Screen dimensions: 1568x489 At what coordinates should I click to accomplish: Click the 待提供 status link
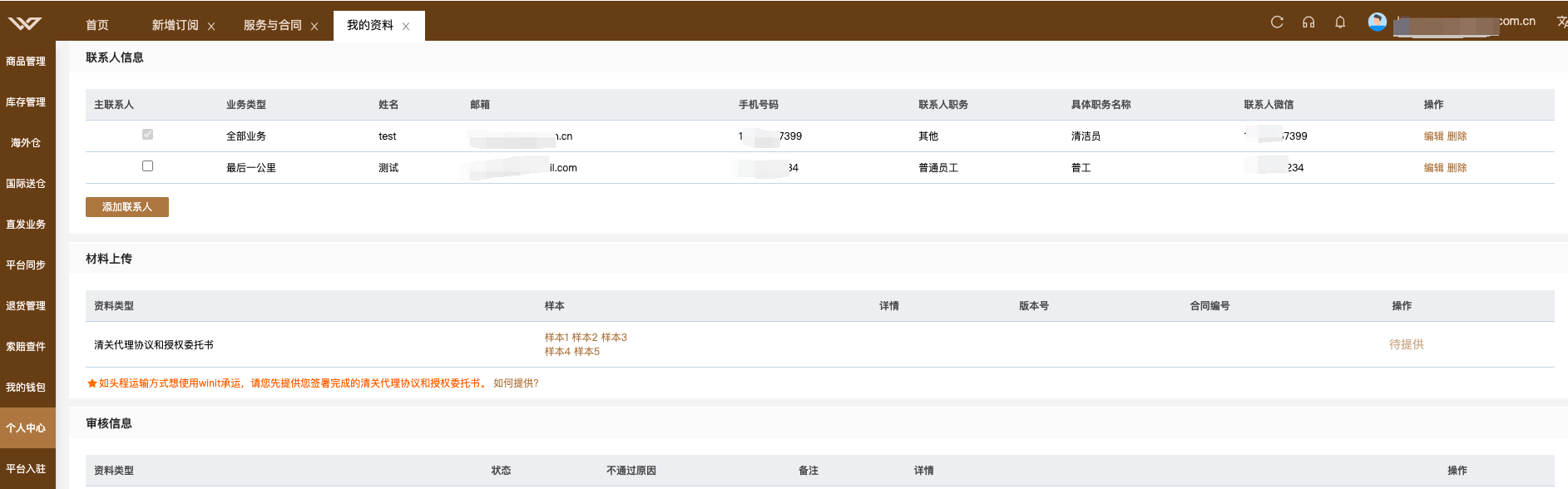(1407, 344)
